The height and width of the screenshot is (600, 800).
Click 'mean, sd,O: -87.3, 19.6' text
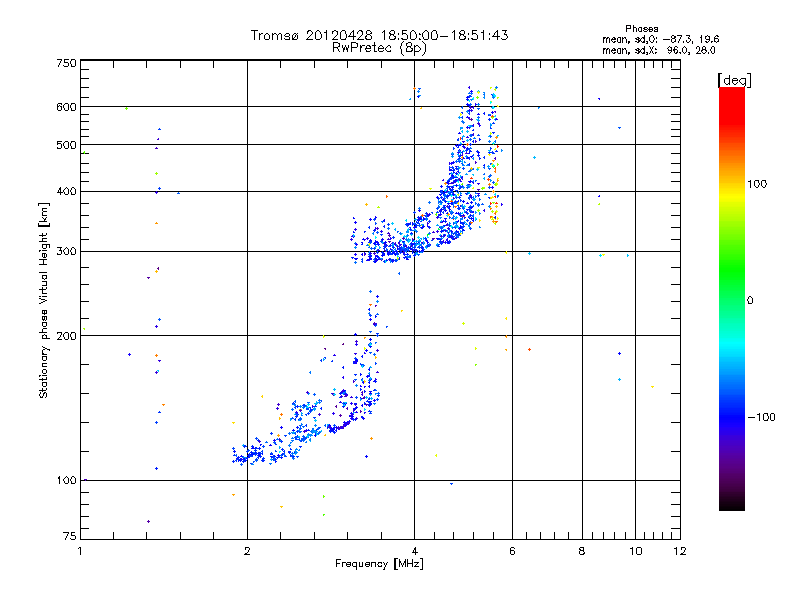coord(661,39)
